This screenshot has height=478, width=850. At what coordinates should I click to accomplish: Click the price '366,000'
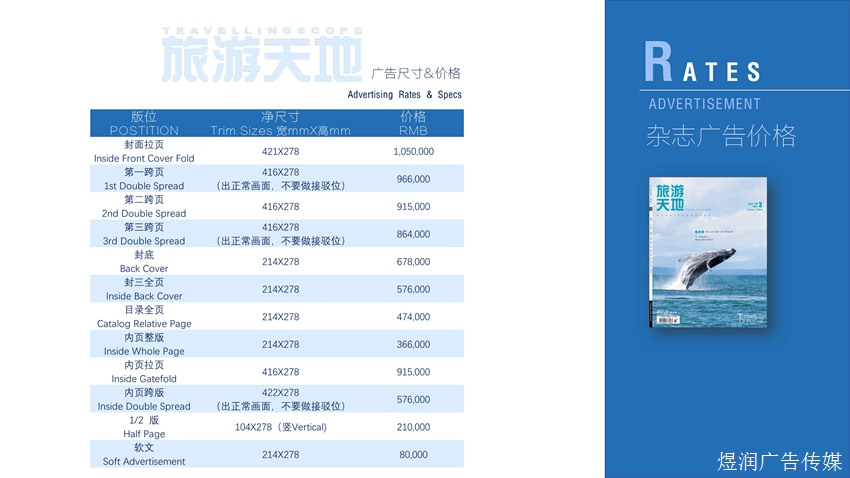[413, 345]
